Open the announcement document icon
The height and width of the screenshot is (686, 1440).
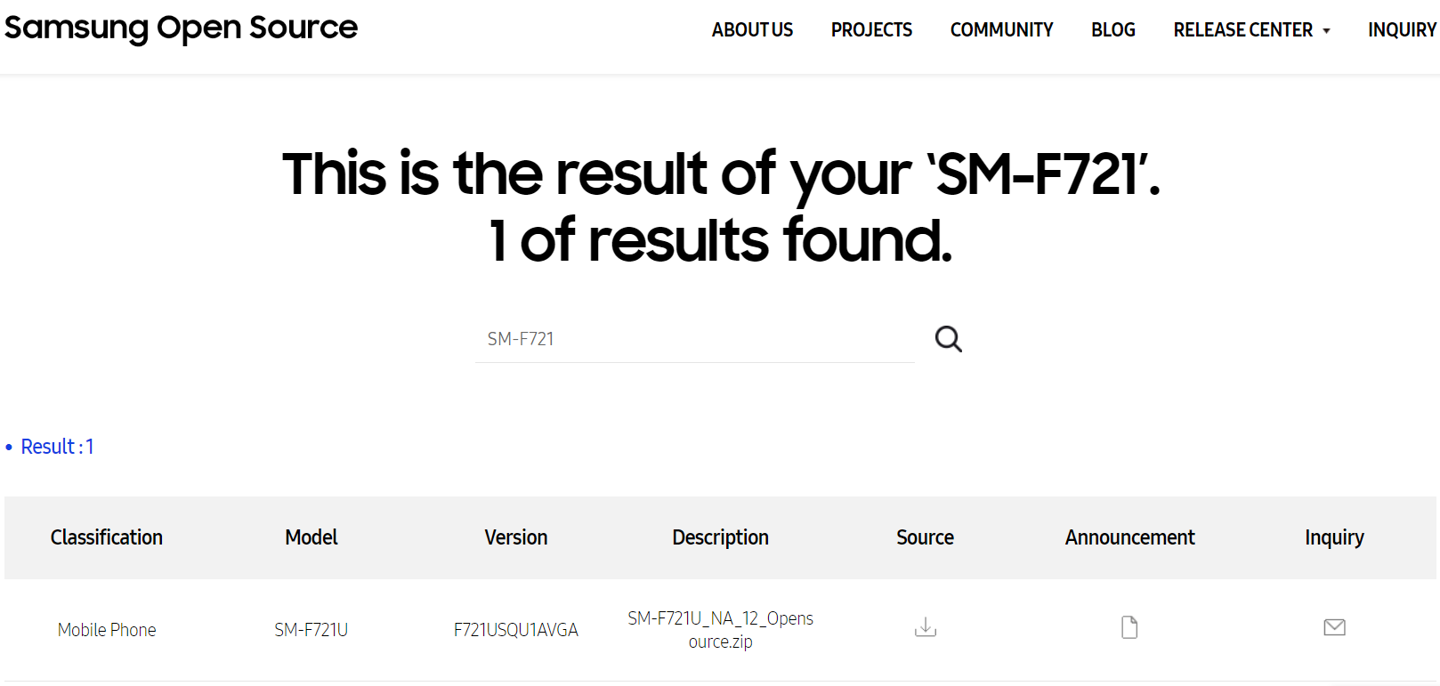click(1129, 628)
